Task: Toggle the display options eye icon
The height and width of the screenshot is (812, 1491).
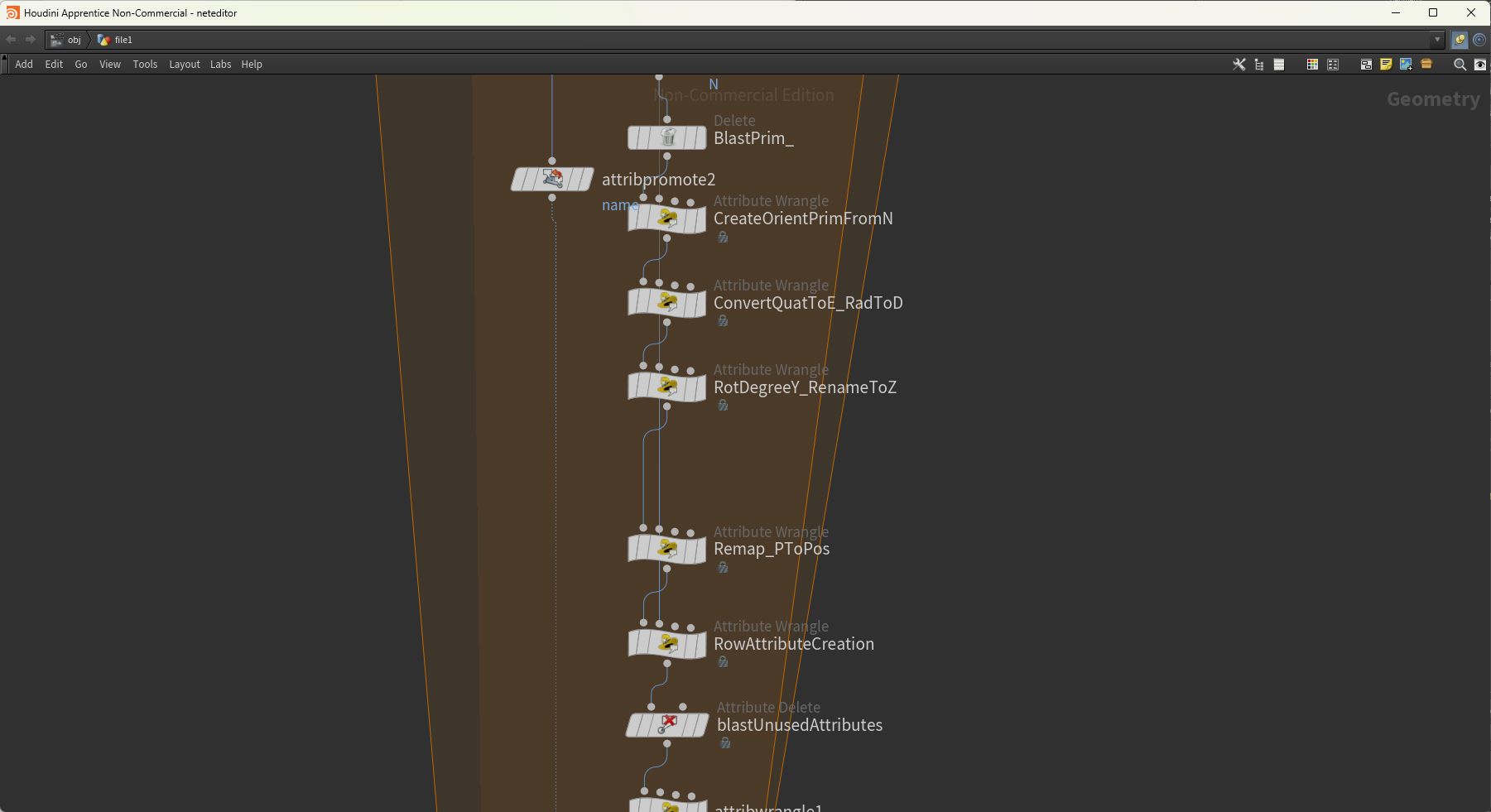Action: [1480, 65]
